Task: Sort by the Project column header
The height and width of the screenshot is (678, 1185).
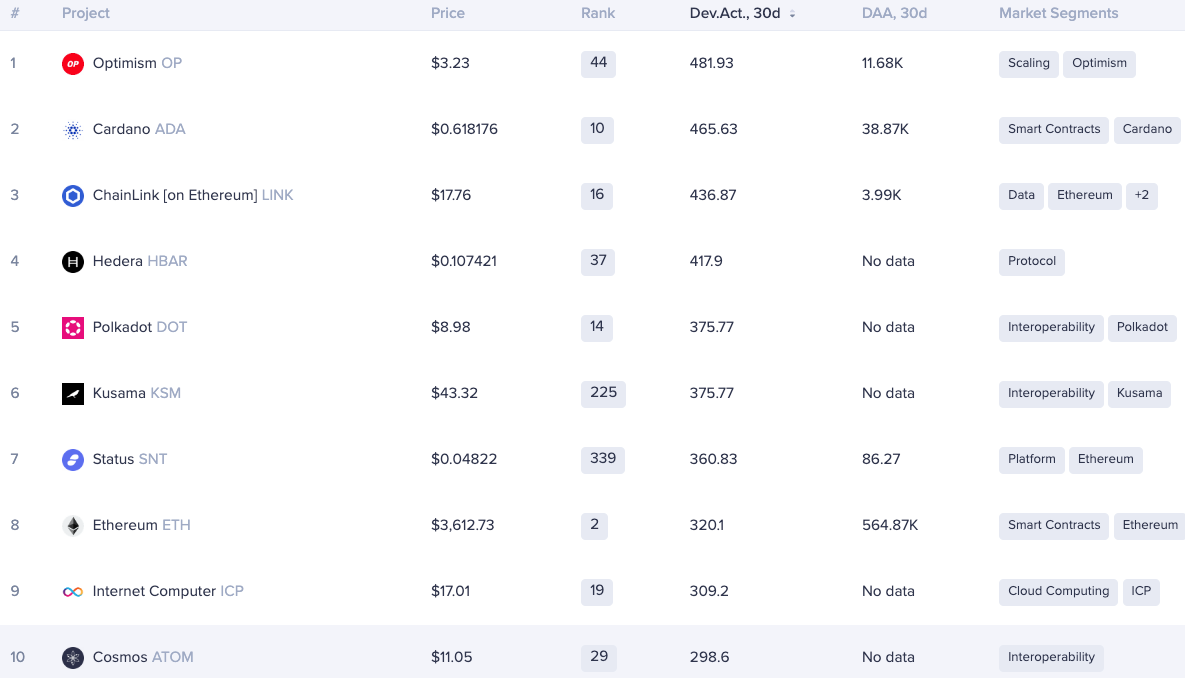Action: coord(85,13)
